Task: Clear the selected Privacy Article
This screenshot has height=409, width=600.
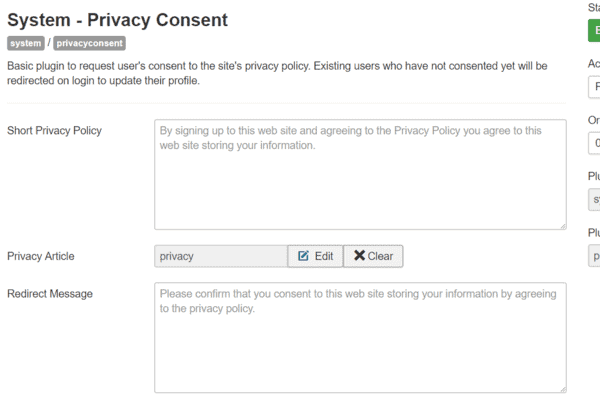Action: tap(373, 256)
